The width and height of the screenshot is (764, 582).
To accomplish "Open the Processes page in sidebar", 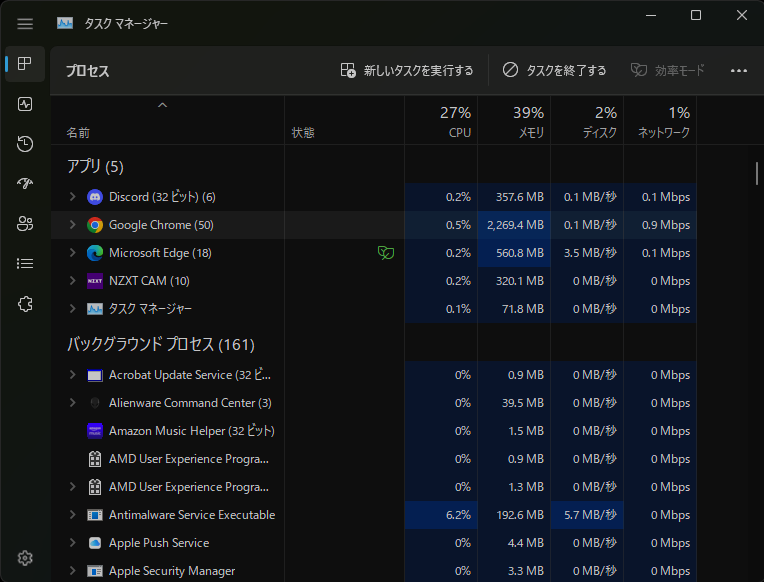I will (25, 63).
